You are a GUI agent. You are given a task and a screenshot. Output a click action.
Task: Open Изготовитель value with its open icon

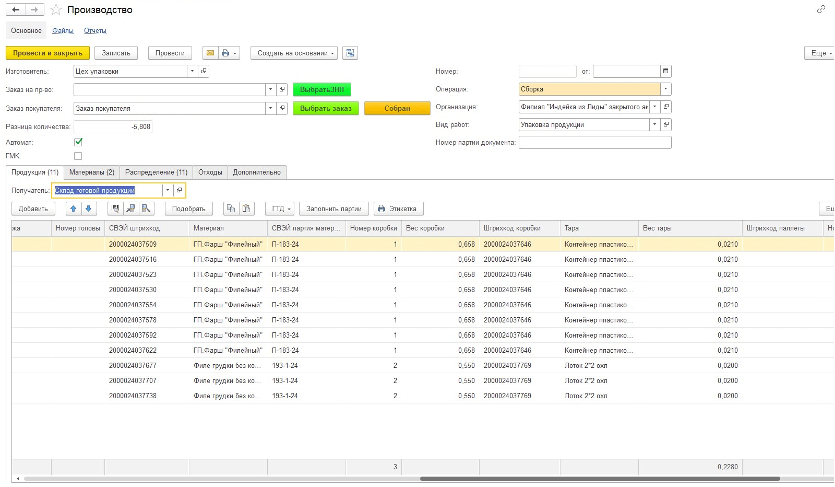[203, 71]
